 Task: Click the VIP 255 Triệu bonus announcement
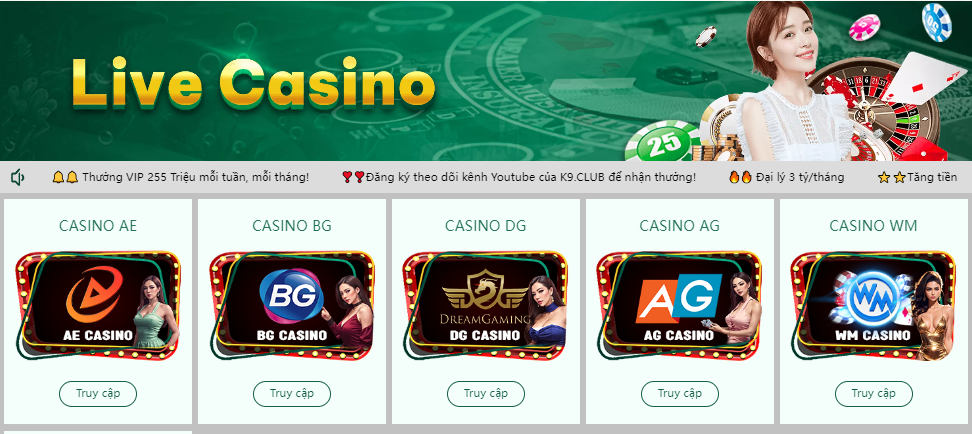(x=180, y=177)
